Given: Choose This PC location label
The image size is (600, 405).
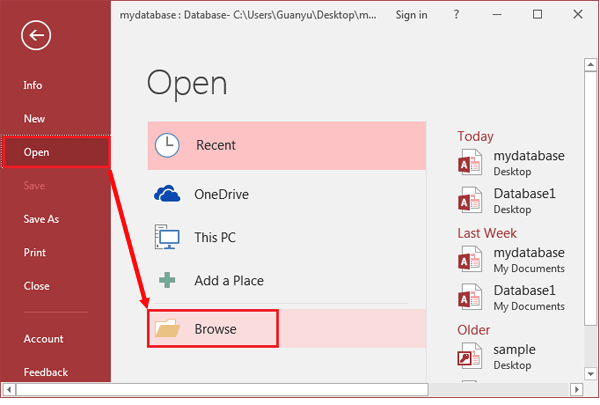Looking at the screenshot, I should coord(215,237).
